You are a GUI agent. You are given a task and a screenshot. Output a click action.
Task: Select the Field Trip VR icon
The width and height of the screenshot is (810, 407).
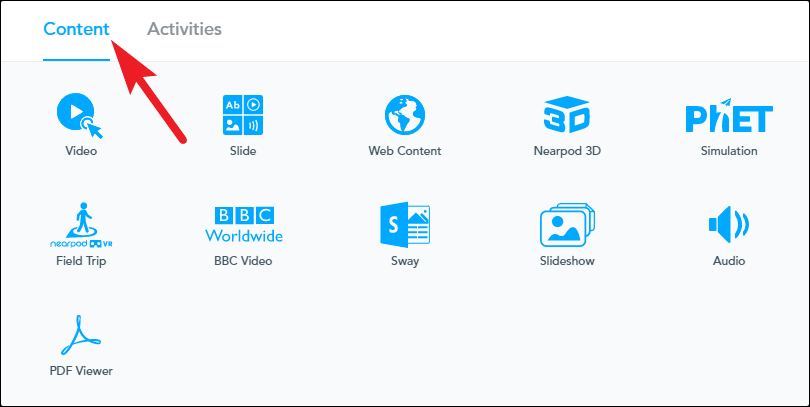tap(81, 225)
